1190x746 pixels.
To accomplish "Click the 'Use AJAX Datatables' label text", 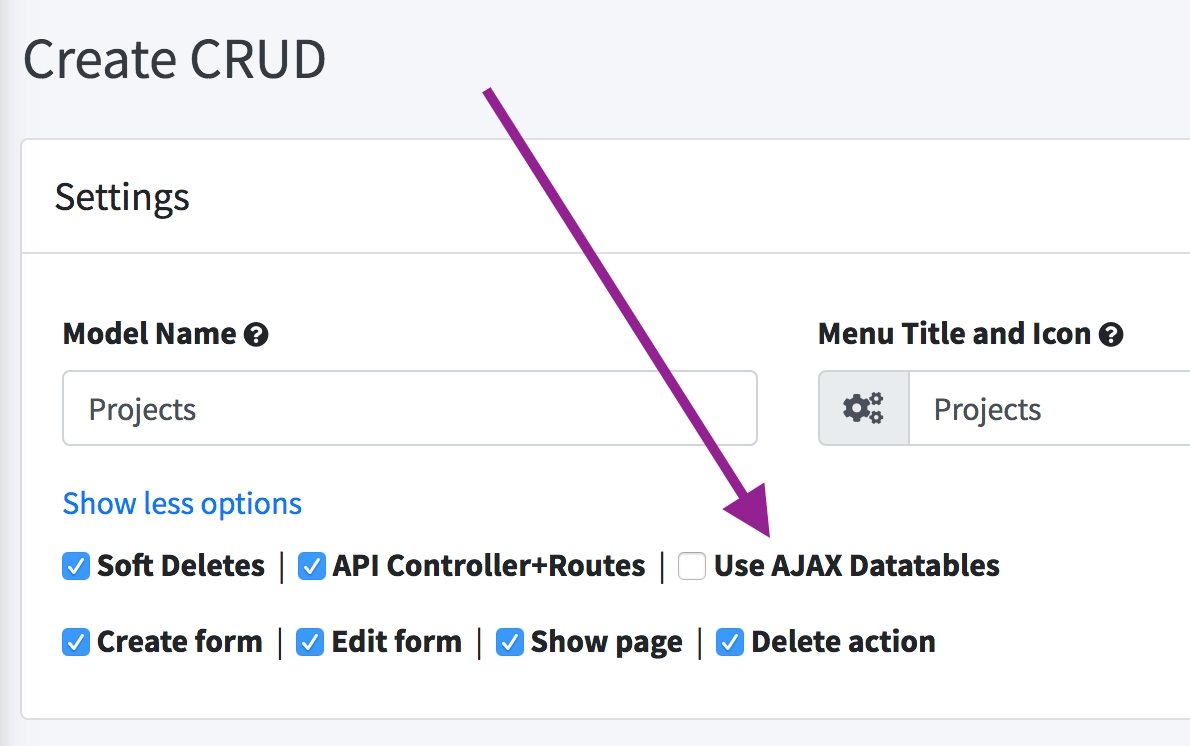I will pos(857,566).
